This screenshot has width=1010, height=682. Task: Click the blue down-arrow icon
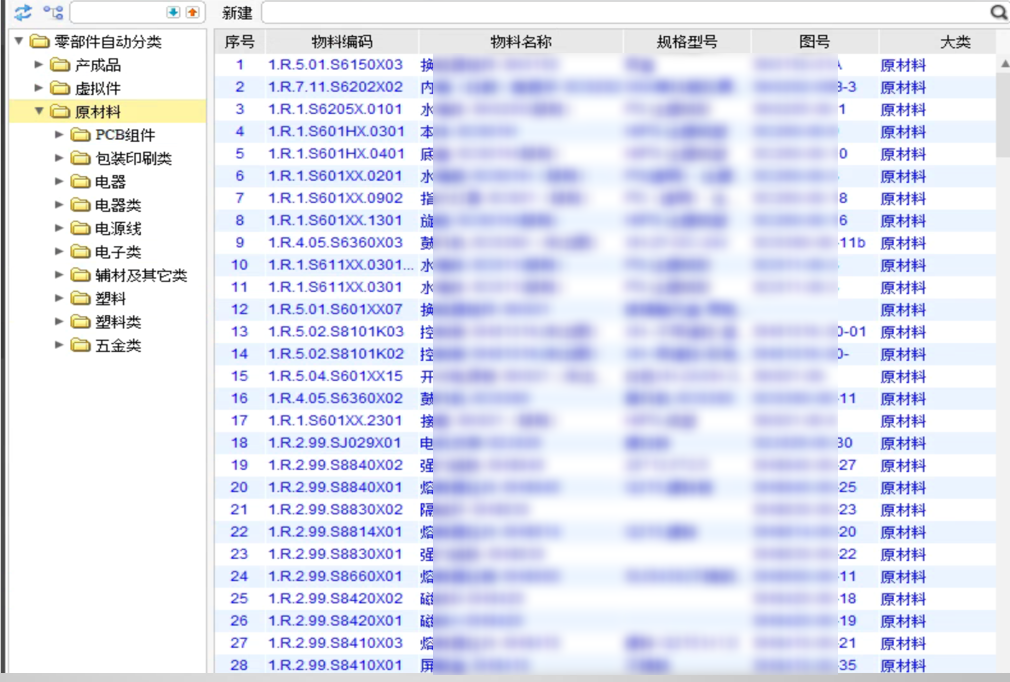(173, 12)
